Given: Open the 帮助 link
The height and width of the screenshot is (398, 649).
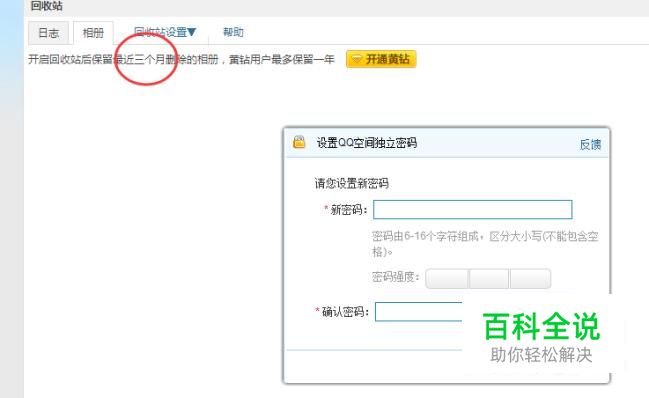Looking at the screenshot, I should pyautogui.click(x=233, y=32).
